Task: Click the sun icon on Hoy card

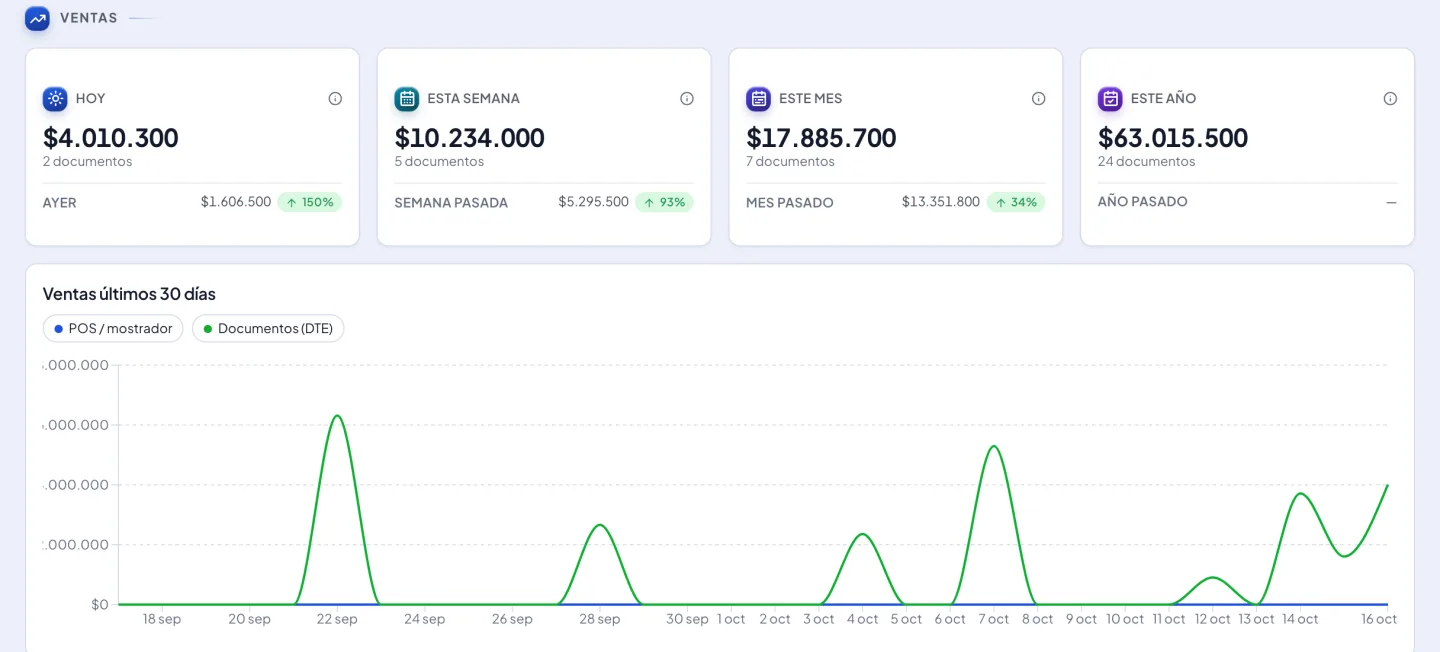Action: 55,99
